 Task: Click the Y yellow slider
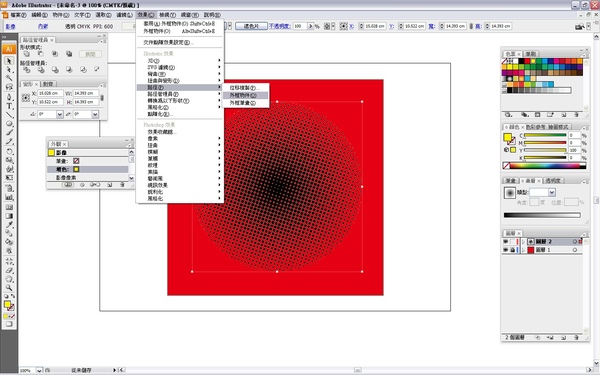(545, 150)
